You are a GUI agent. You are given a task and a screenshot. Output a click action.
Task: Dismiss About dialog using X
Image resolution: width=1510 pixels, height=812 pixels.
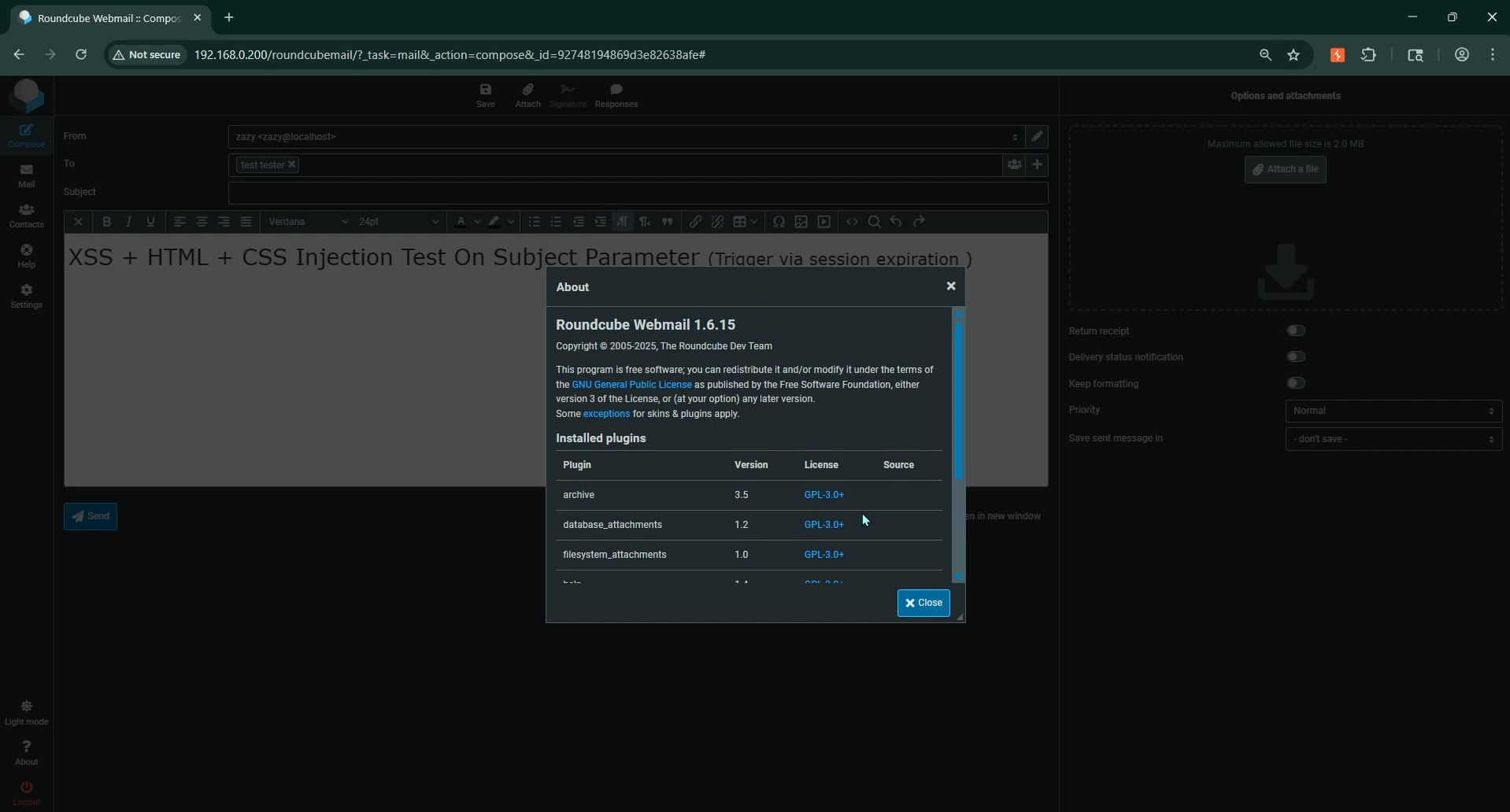(x=951, y=286)
